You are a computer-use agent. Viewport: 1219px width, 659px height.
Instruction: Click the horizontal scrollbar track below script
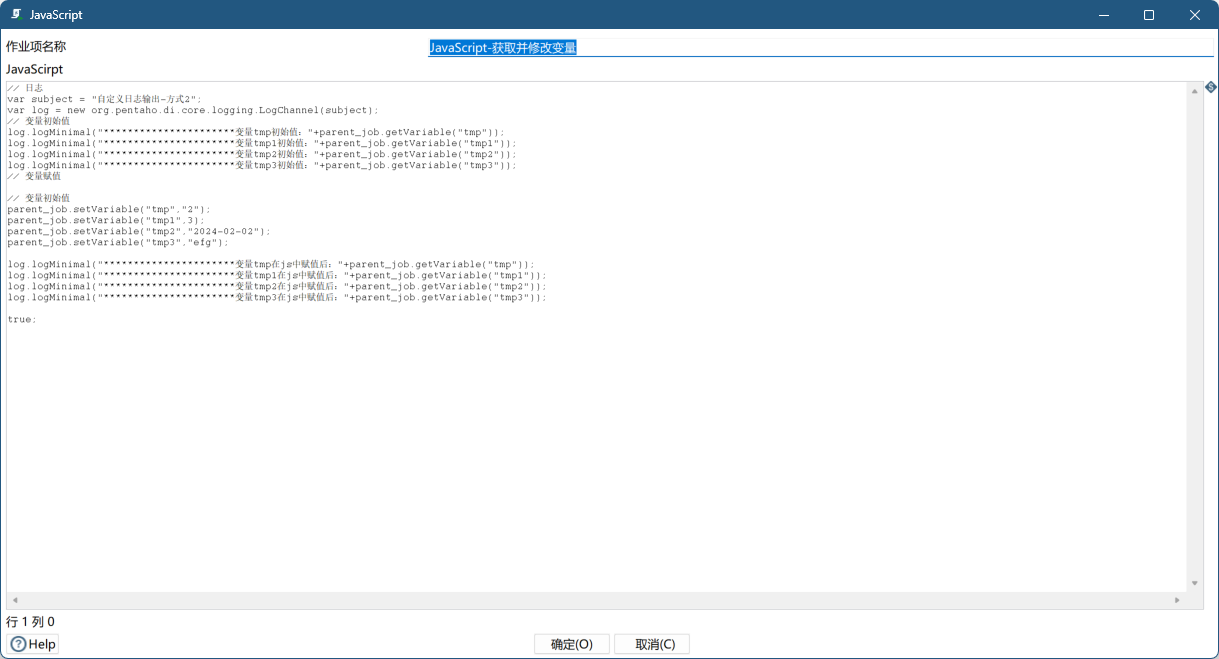[x=600, y=600]
